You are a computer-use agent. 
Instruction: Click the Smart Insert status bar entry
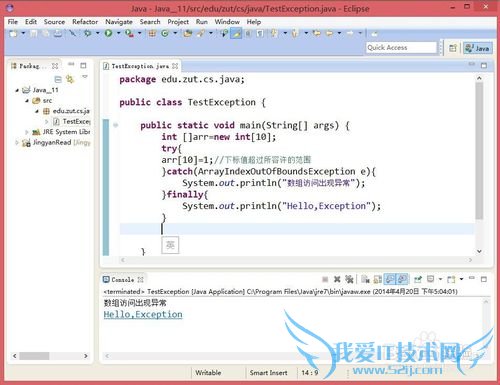tap(268, 373)
